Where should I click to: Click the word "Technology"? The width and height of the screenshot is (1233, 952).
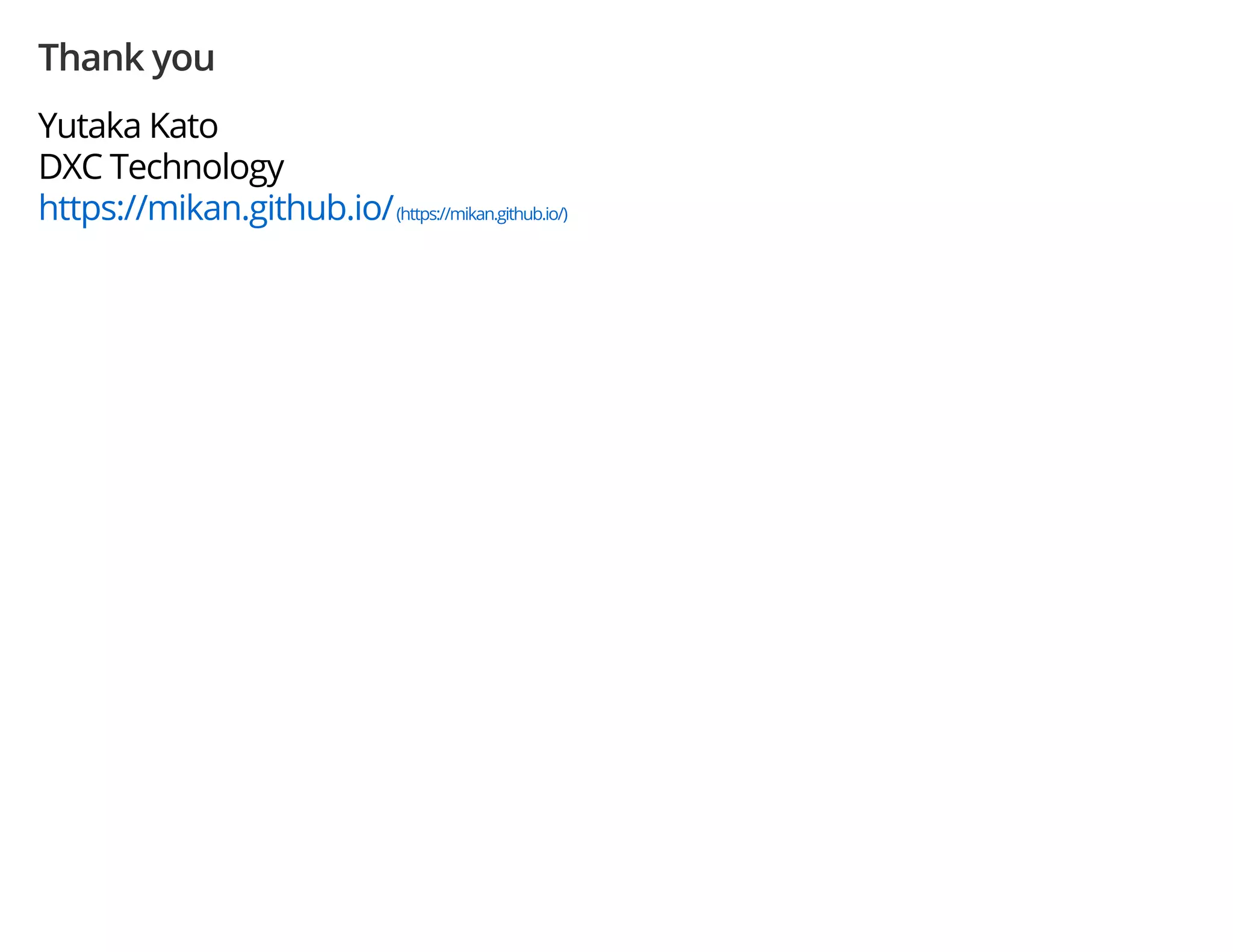[x=196, y=168]
